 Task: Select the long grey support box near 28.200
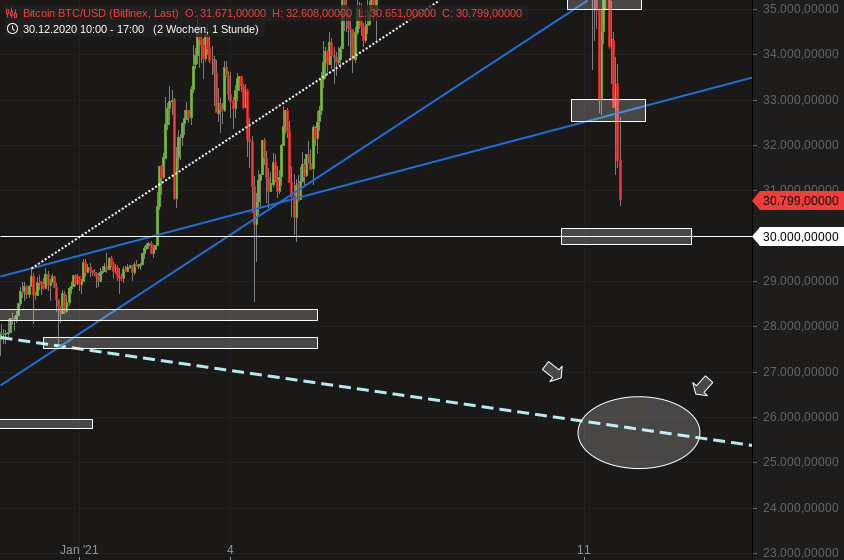159,315
